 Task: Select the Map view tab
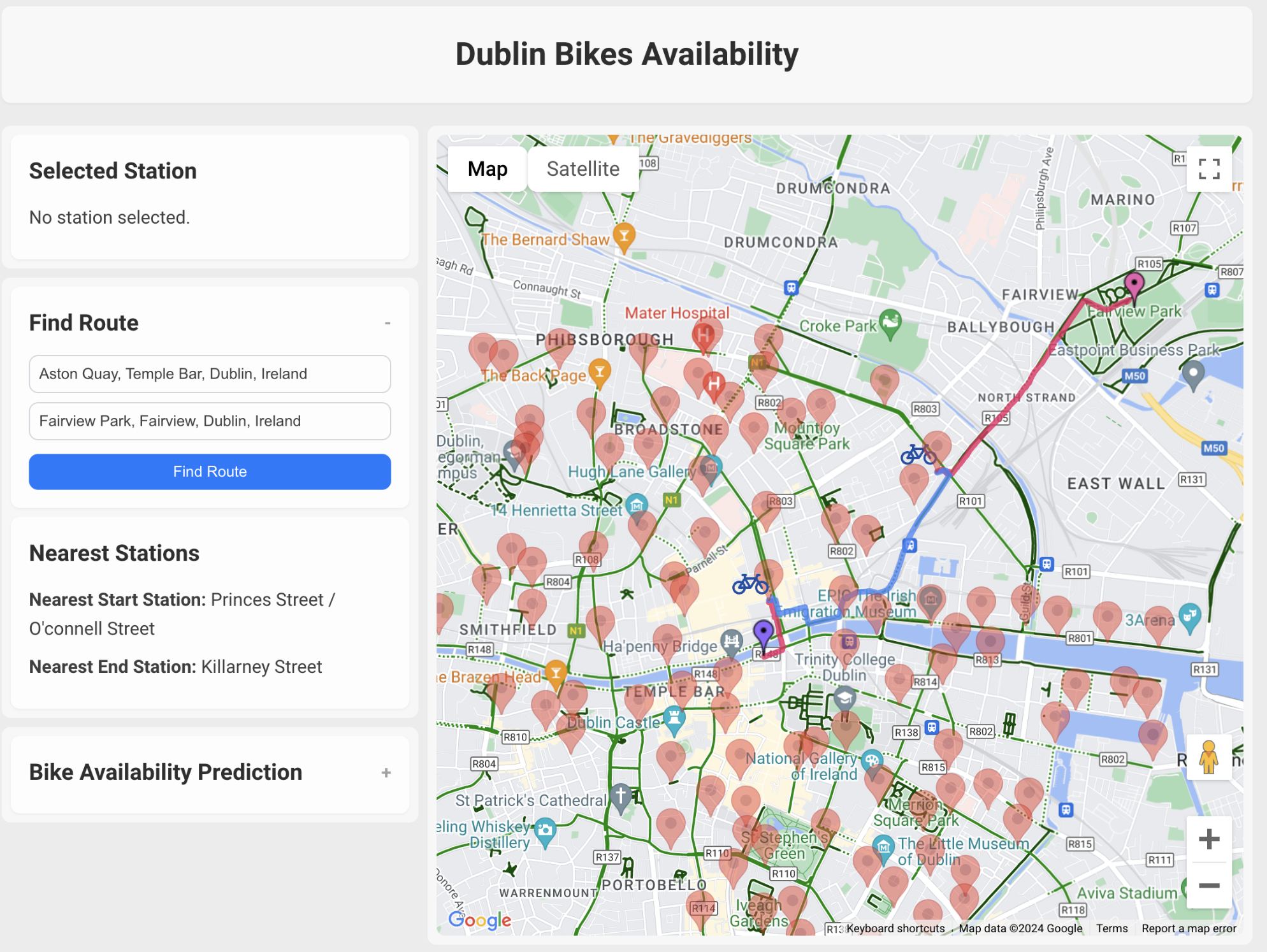[x=487, y=168]
